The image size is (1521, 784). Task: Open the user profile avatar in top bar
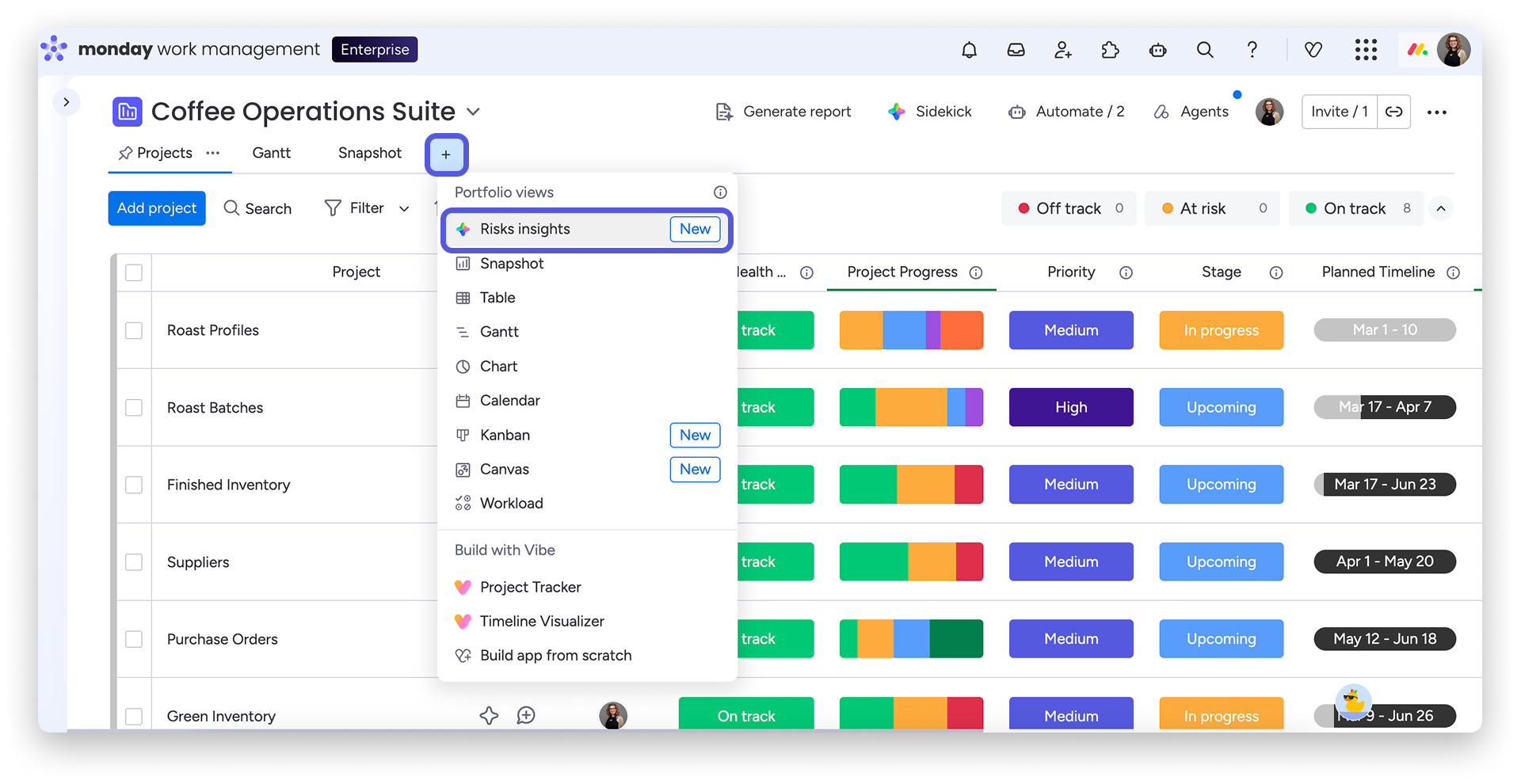click(1454, 50)
